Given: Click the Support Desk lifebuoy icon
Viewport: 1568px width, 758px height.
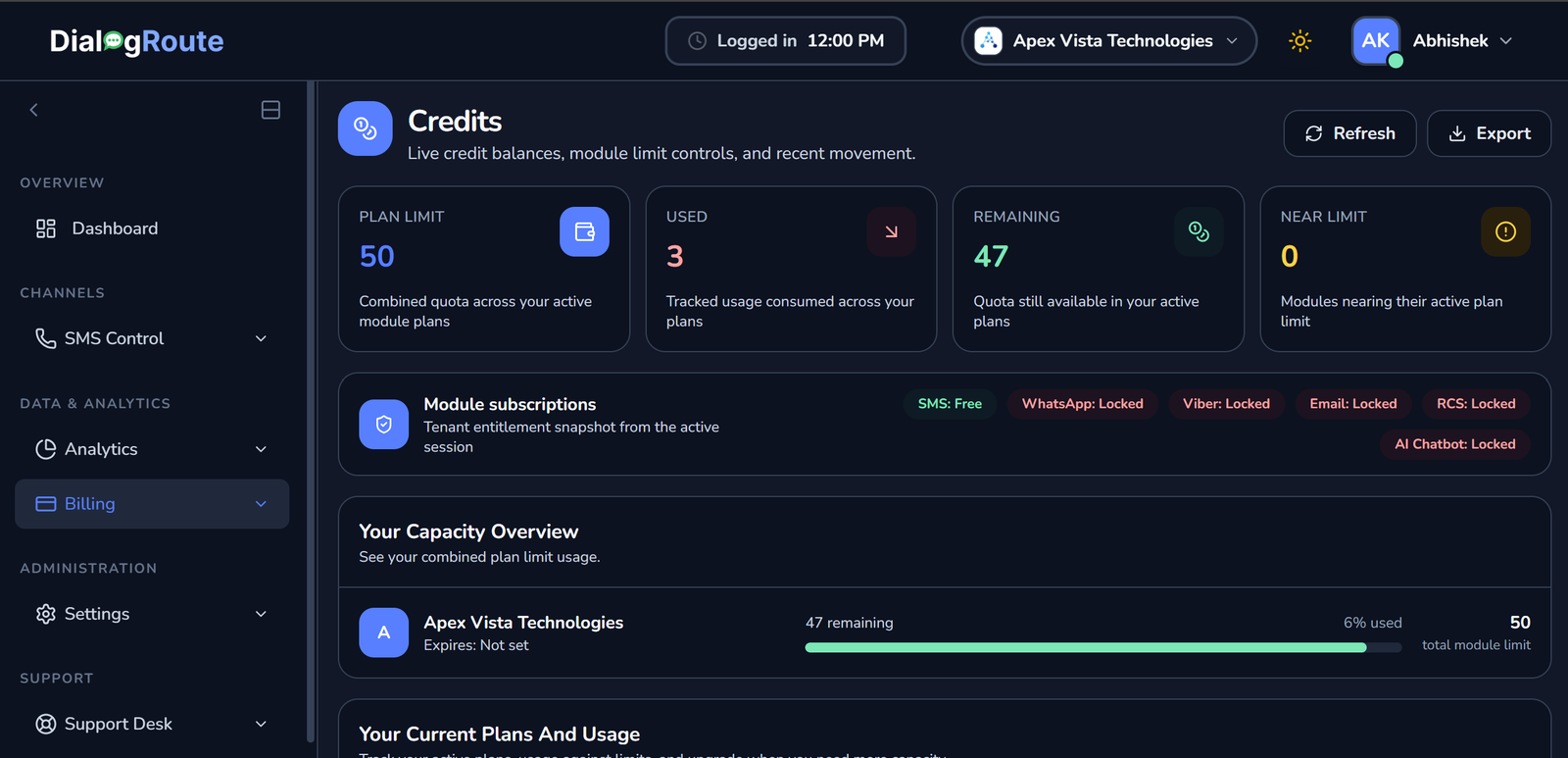Looking at the screenshot, I should pyautogui.click(x=46, y=724).
